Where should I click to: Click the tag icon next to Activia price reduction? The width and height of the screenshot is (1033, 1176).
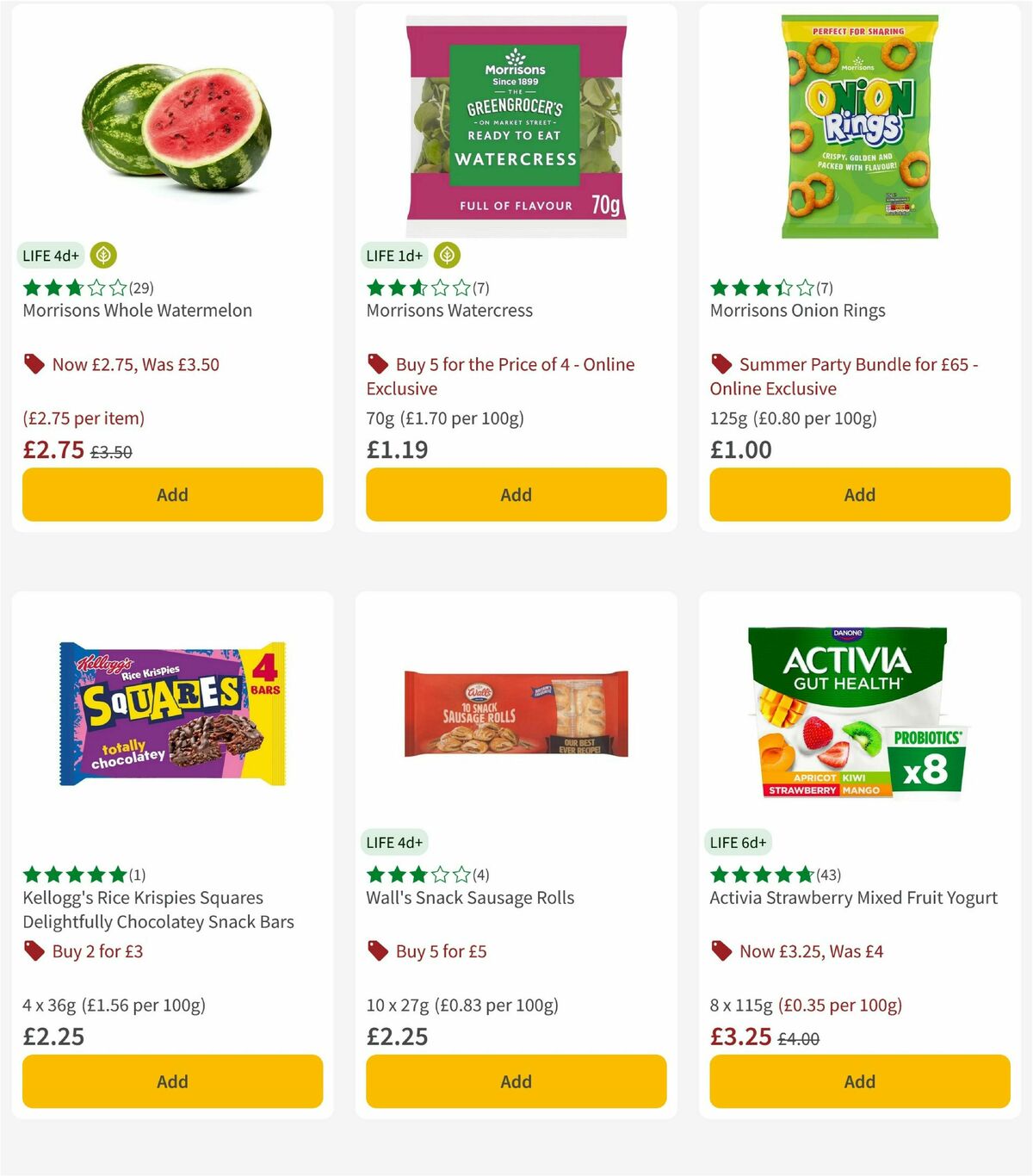721,951
